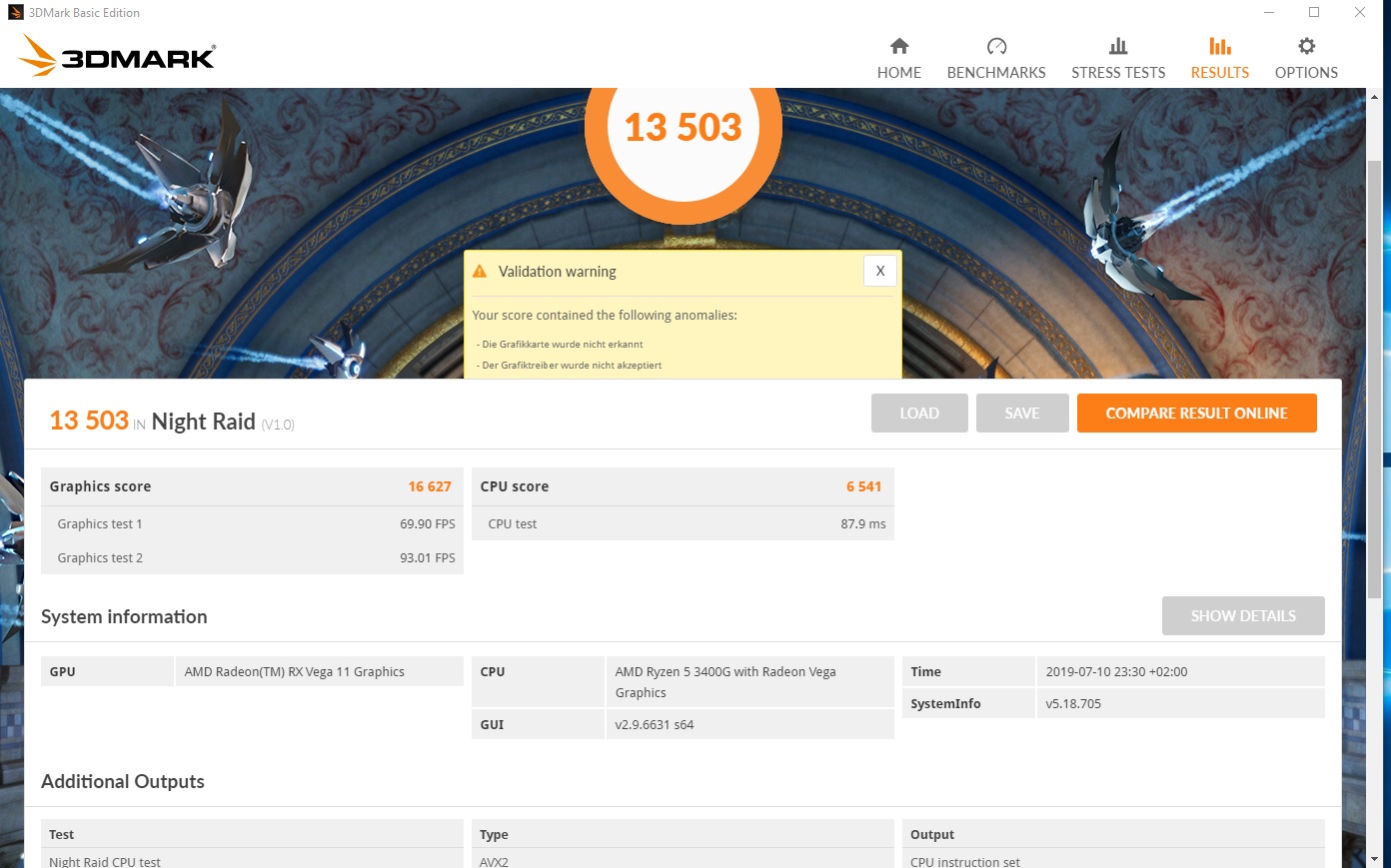This screenshot has width=1391, height=868.
Task: Click the SAVE button
Action: [1022, 414]
